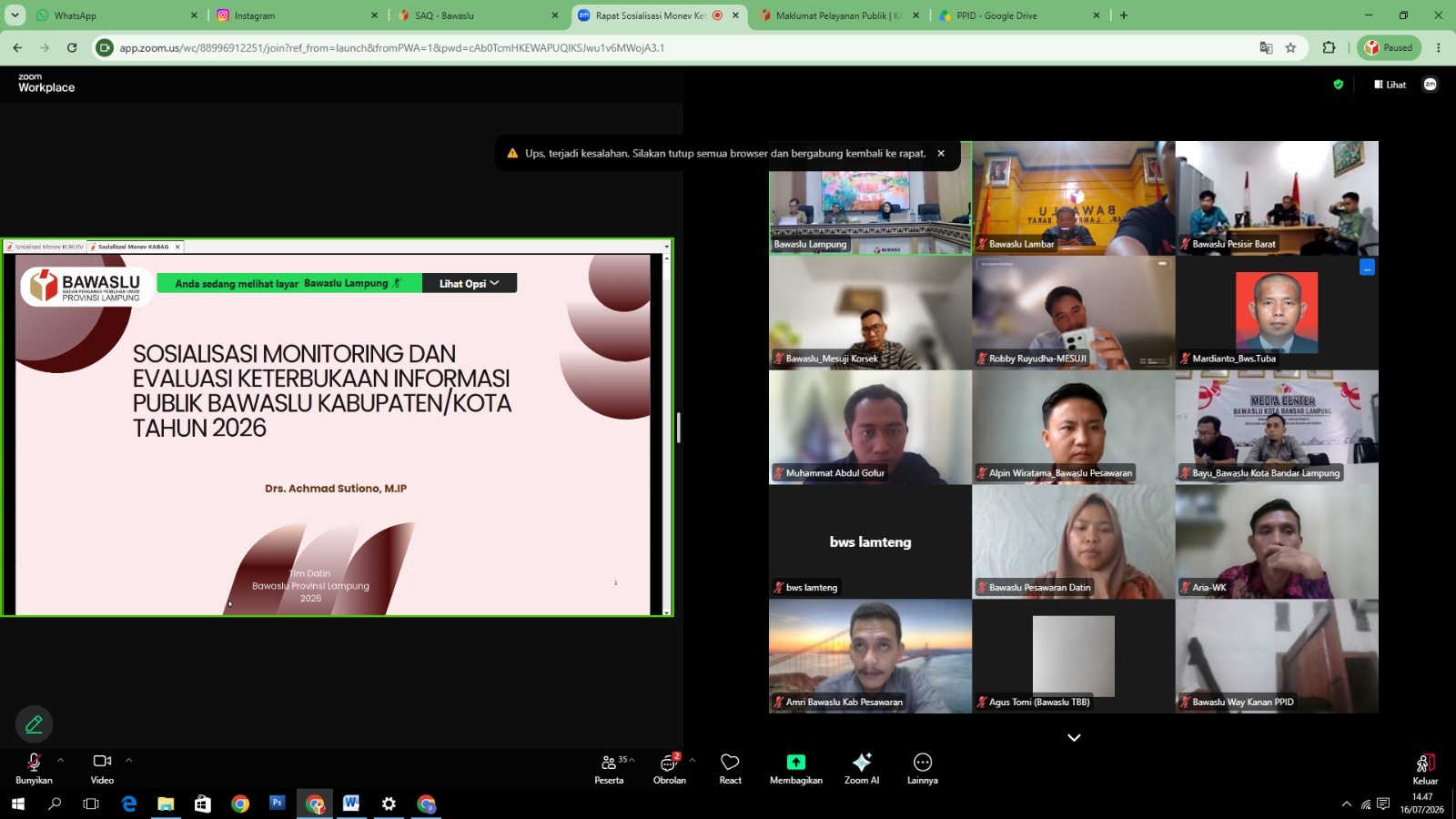Select the Bawaslu Pesisir Barat video tile
The height and width of the screenshot is (819, 1456).
coord(1277,198)
